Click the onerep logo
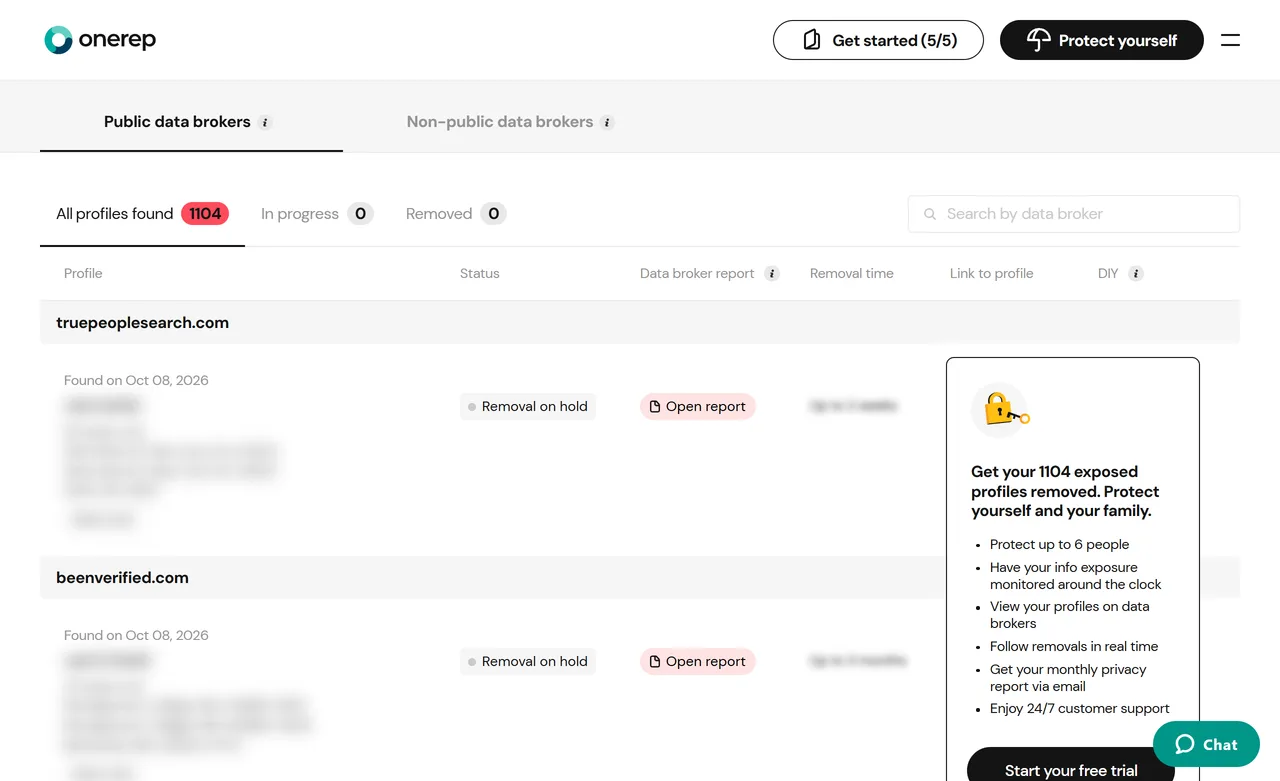 click(x=100, y=40)
